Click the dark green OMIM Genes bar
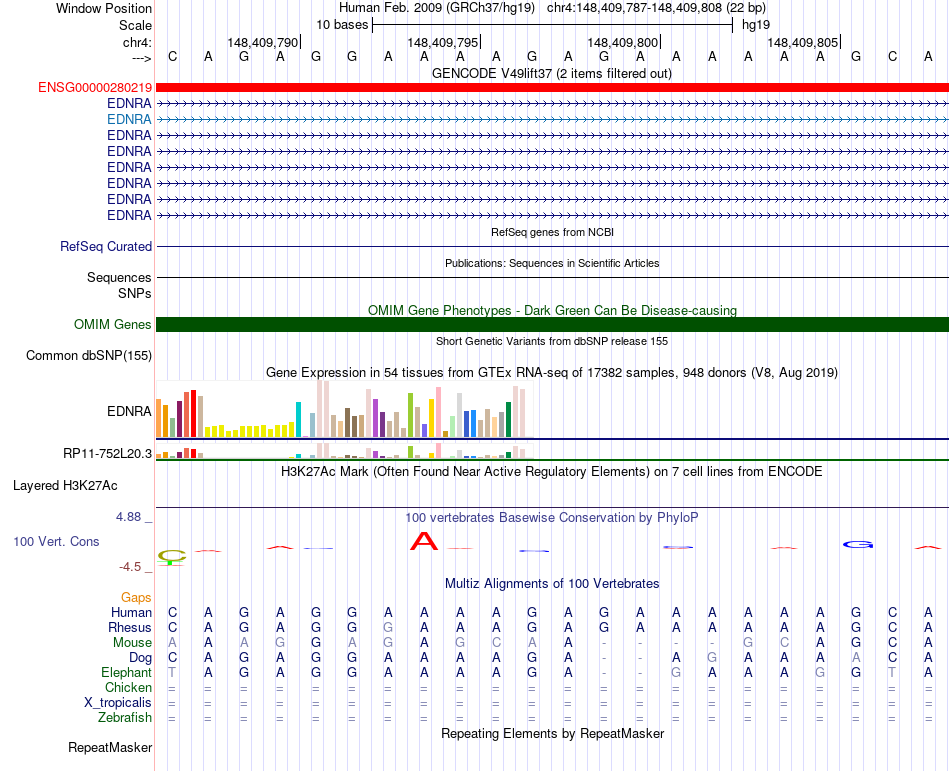The height and width of the screenshot is (771, 950). click(552, 324)
